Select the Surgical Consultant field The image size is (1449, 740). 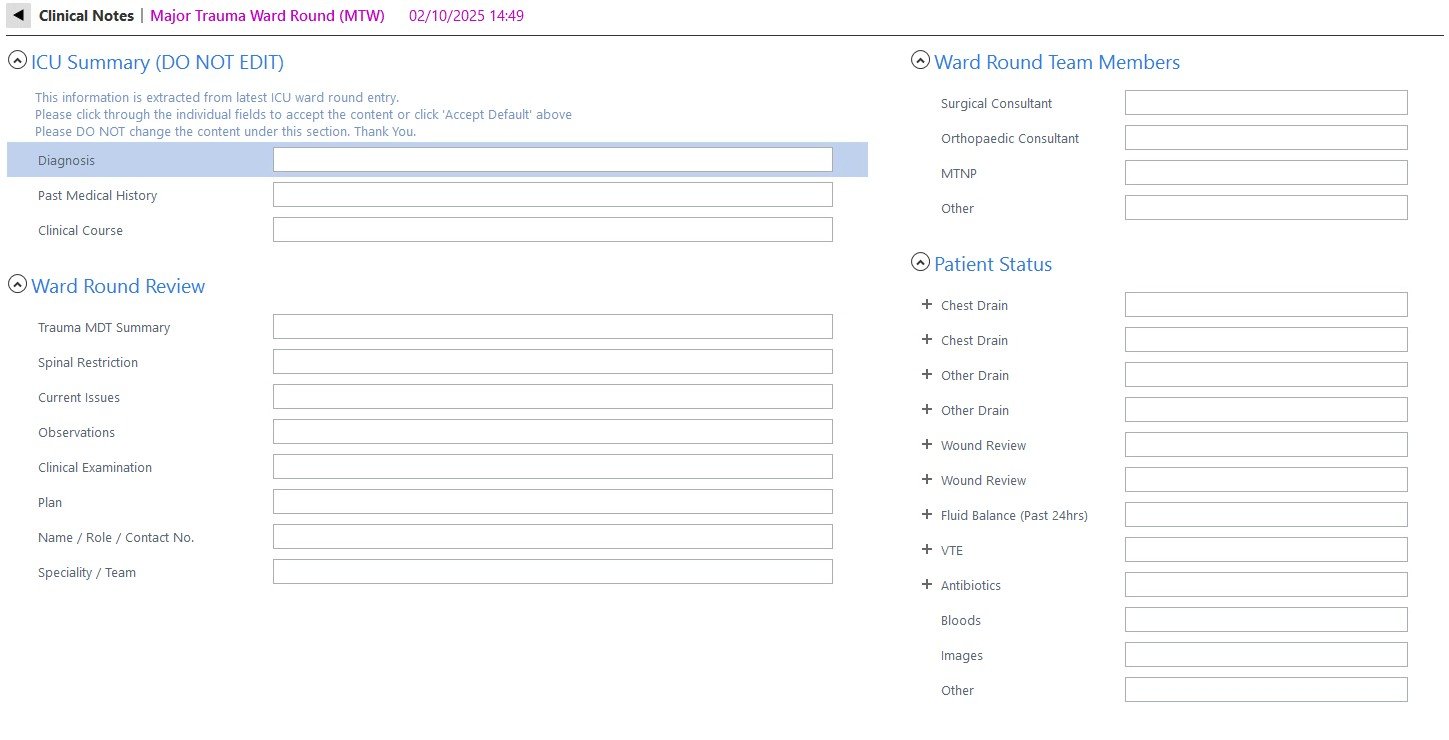1265,103
